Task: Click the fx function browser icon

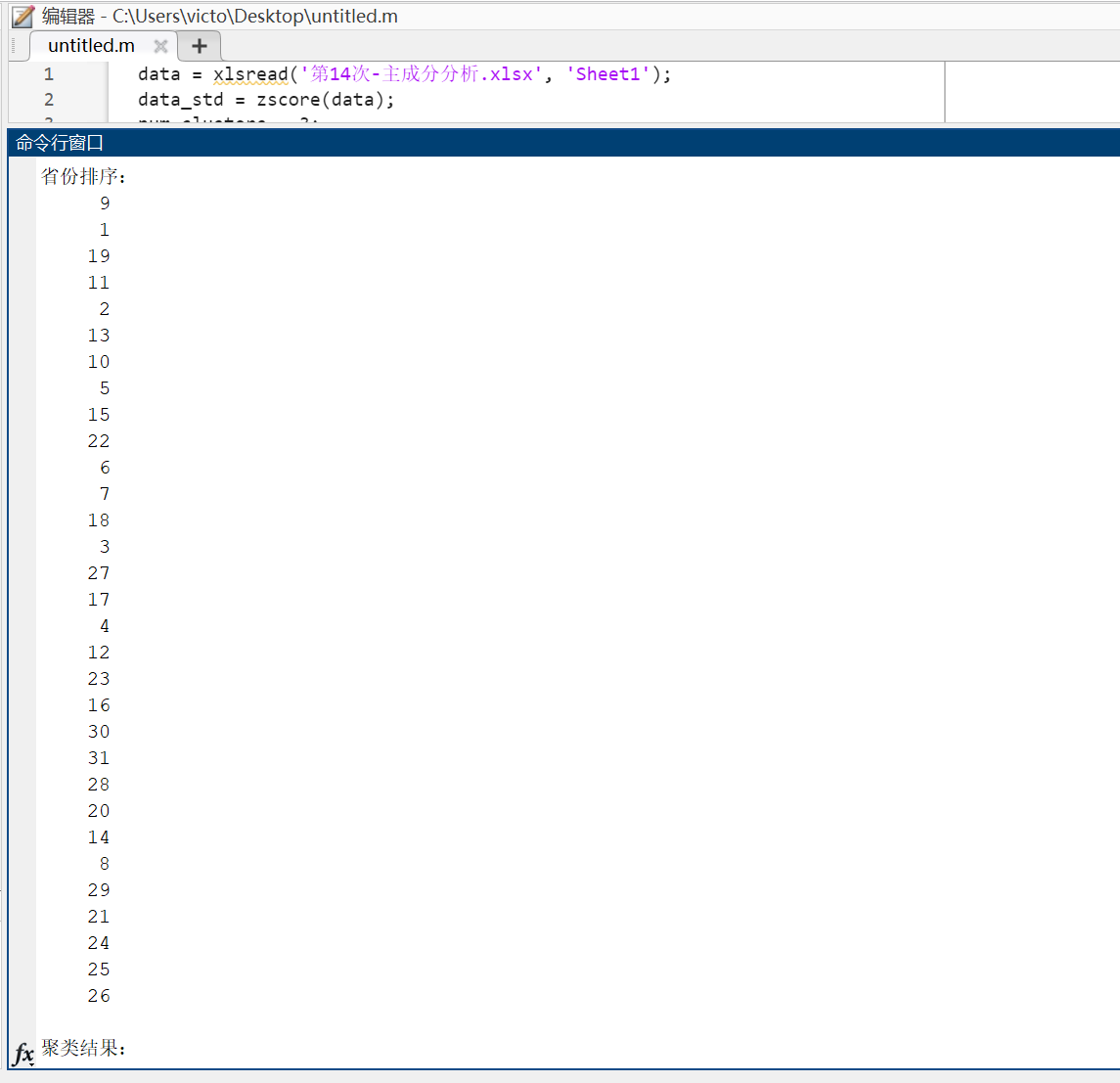Action: [x=22, y=1054]
